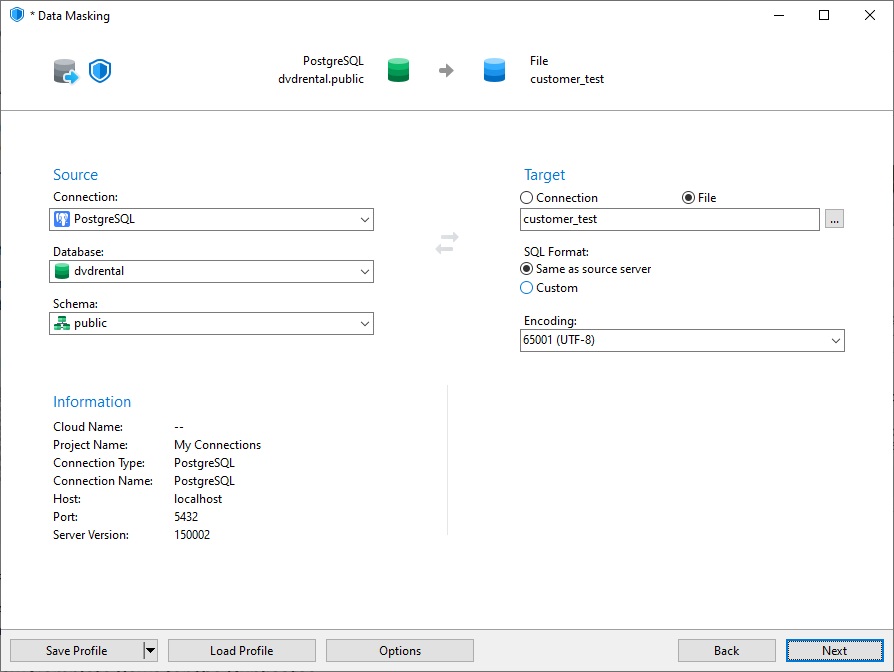This screenshot has width=894, height=672.
Task: Open the Options button
Action: [x=400, y=650]
